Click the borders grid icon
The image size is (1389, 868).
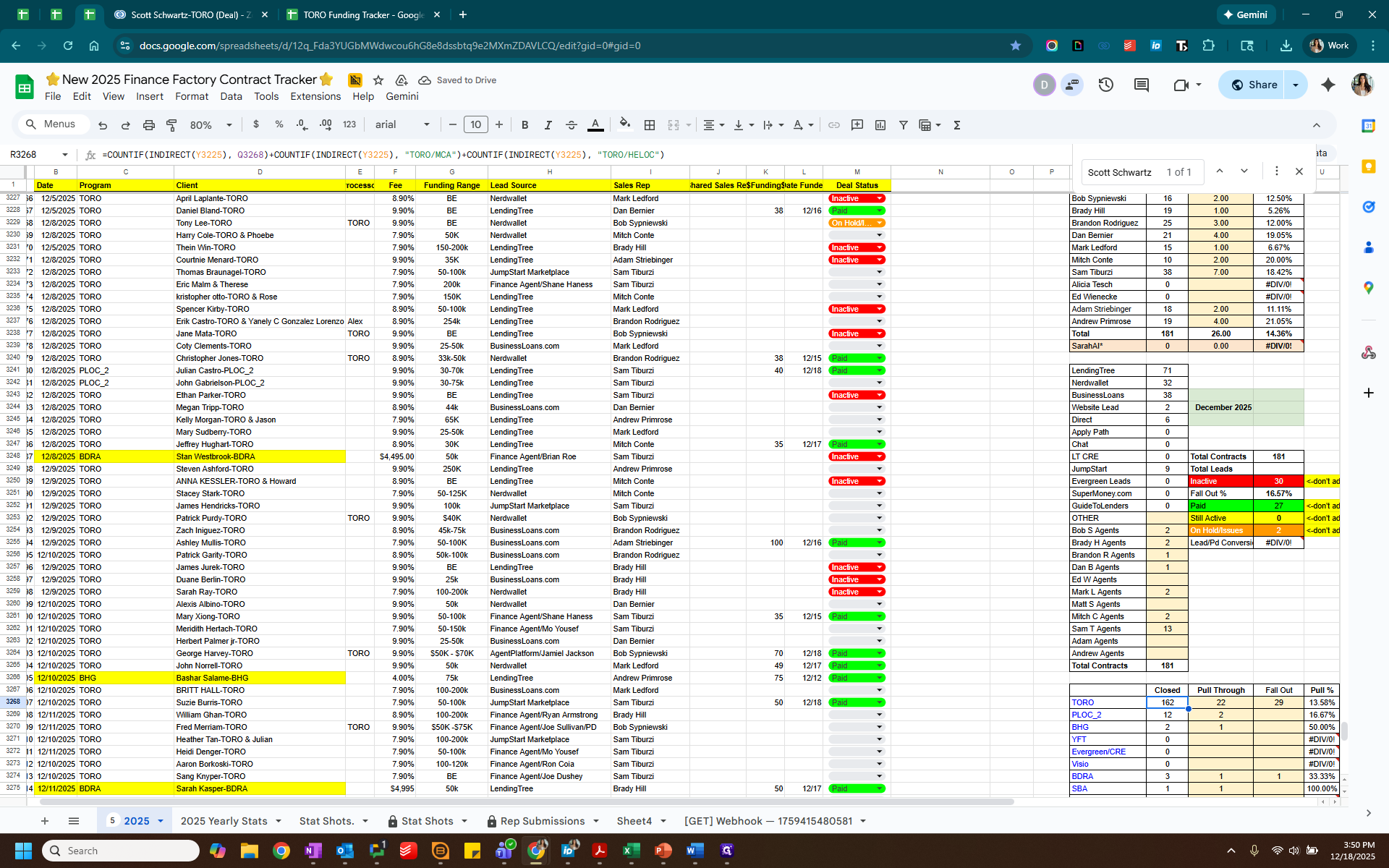click(x=650, y=125)
